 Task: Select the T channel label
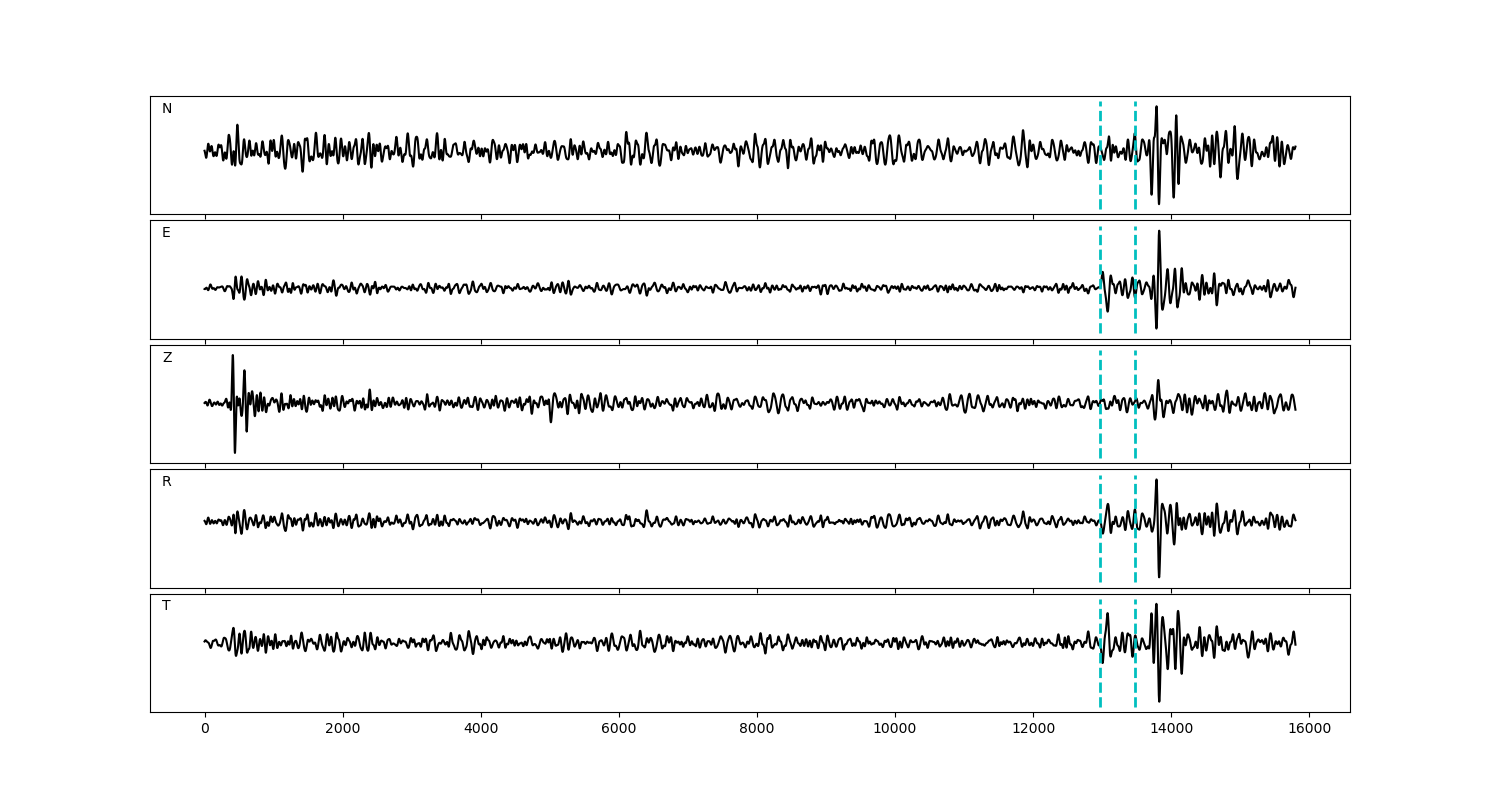[166, 606]
